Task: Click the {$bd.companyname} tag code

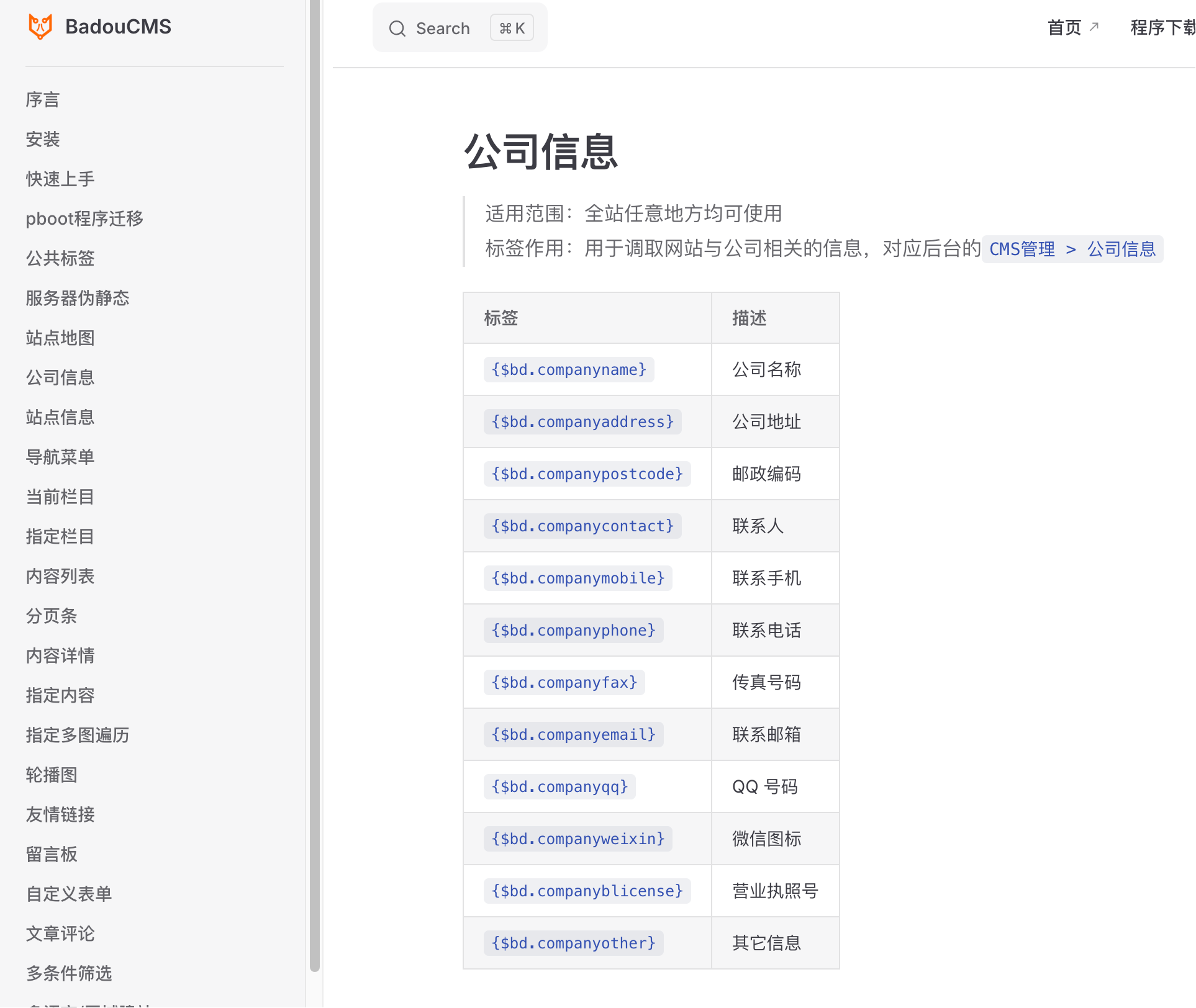Action: coord(569,370)
